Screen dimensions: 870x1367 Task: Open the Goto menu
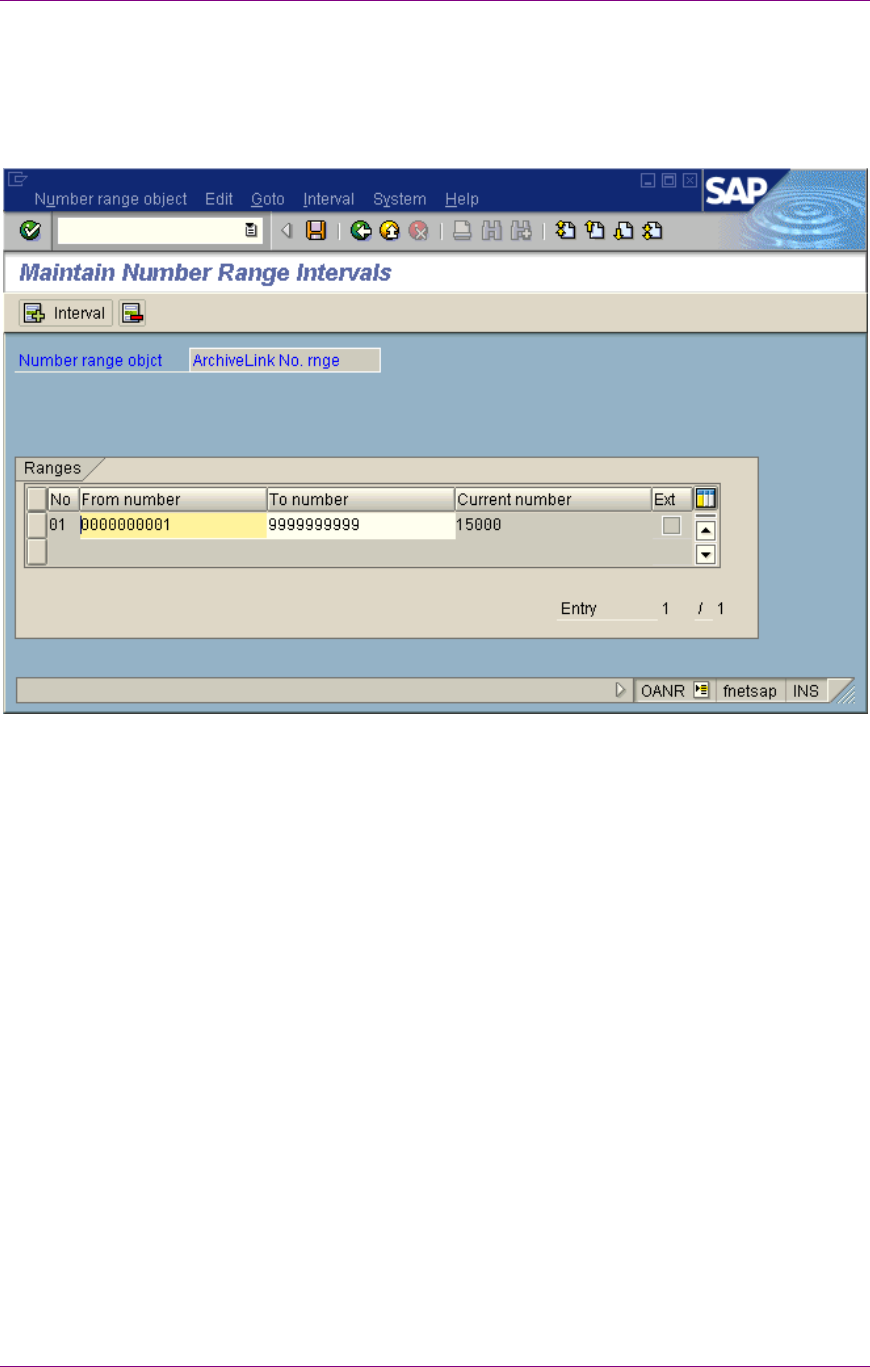pyautogui.click(x=268, y=199)
